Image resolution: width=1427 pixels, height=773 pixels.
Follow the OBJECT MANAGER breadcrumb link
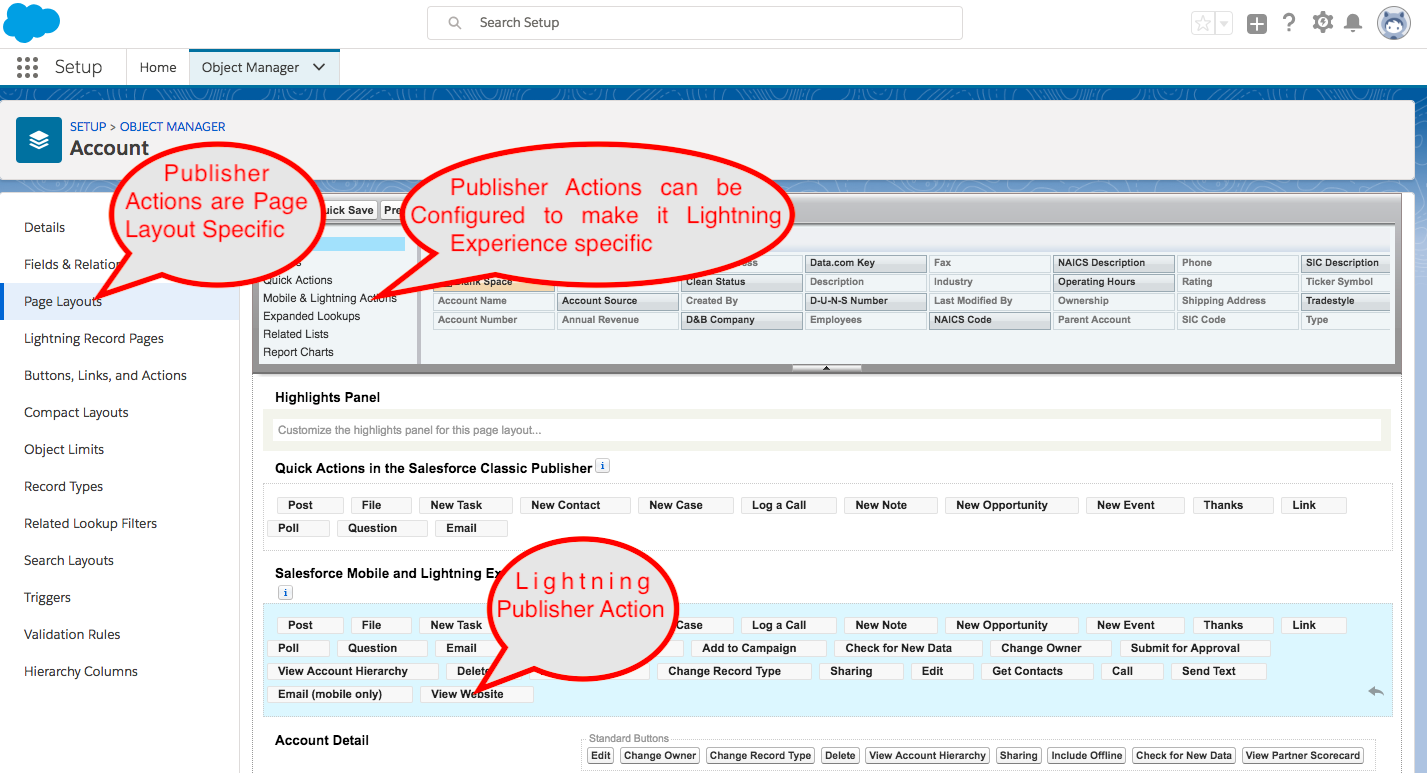tap(173, 127)
